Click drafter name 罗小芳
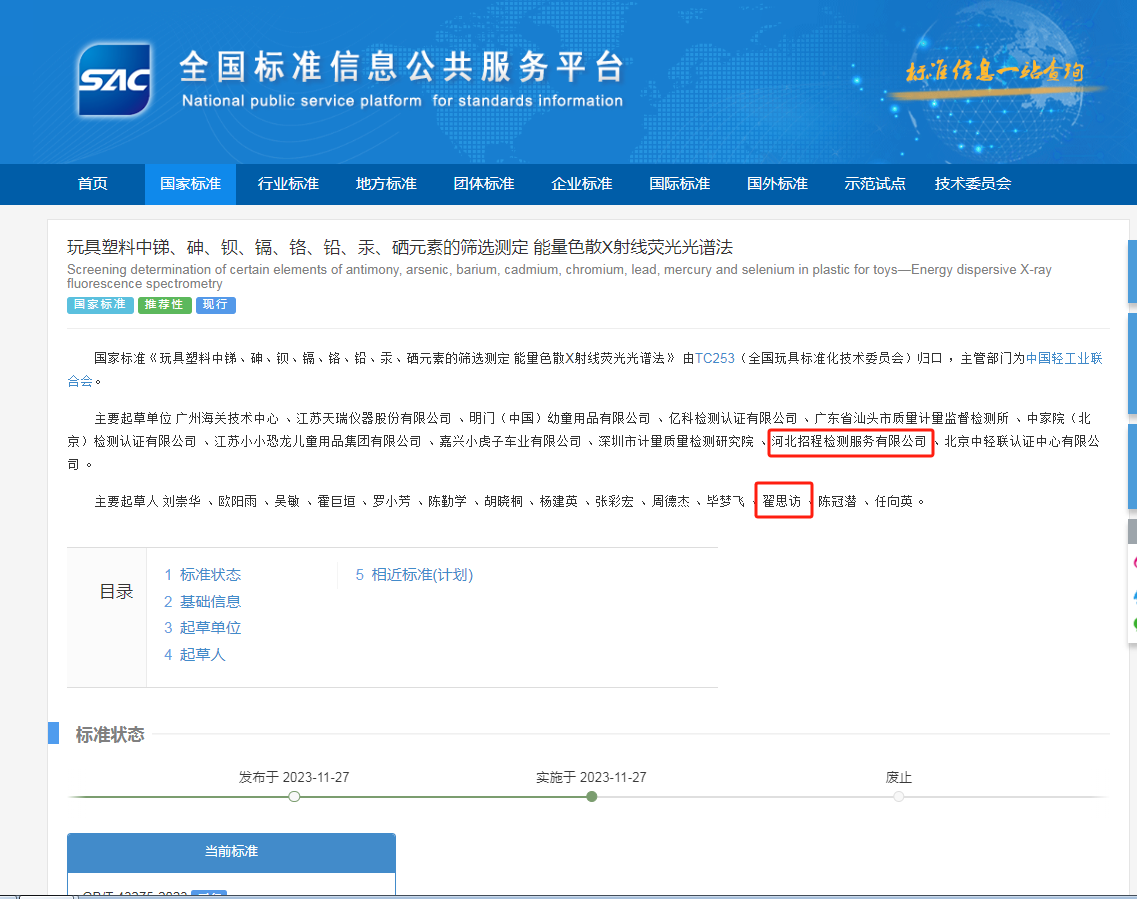This screenshot has height=899, width=1137. [x=392, y=502]
